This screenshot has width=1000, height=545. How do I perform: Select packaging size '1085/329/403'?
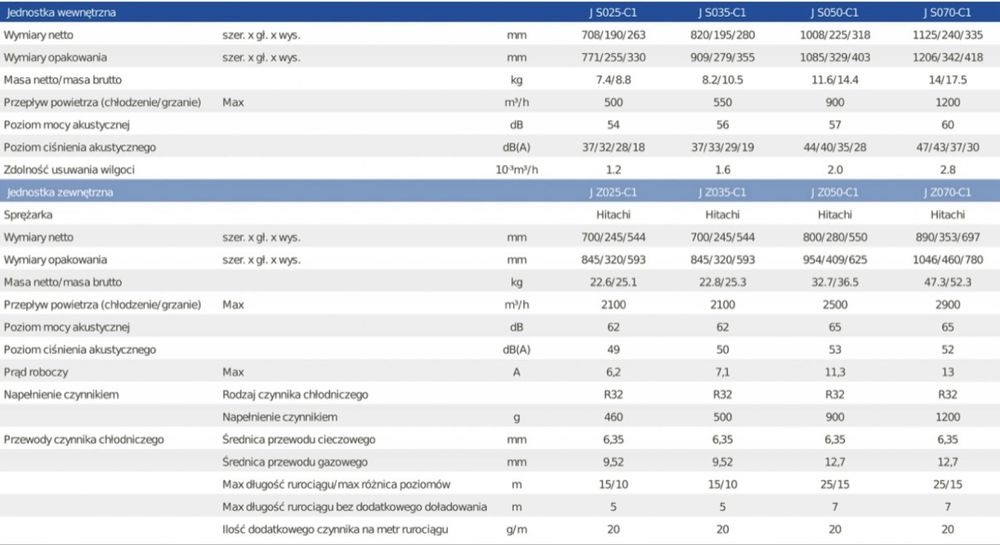pyautogui.click(x=834, y=57)
